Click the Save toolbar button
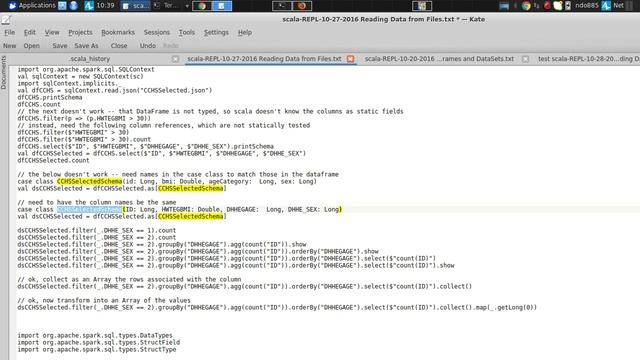The height and width of the screenshot is (360, 640). 60,46
